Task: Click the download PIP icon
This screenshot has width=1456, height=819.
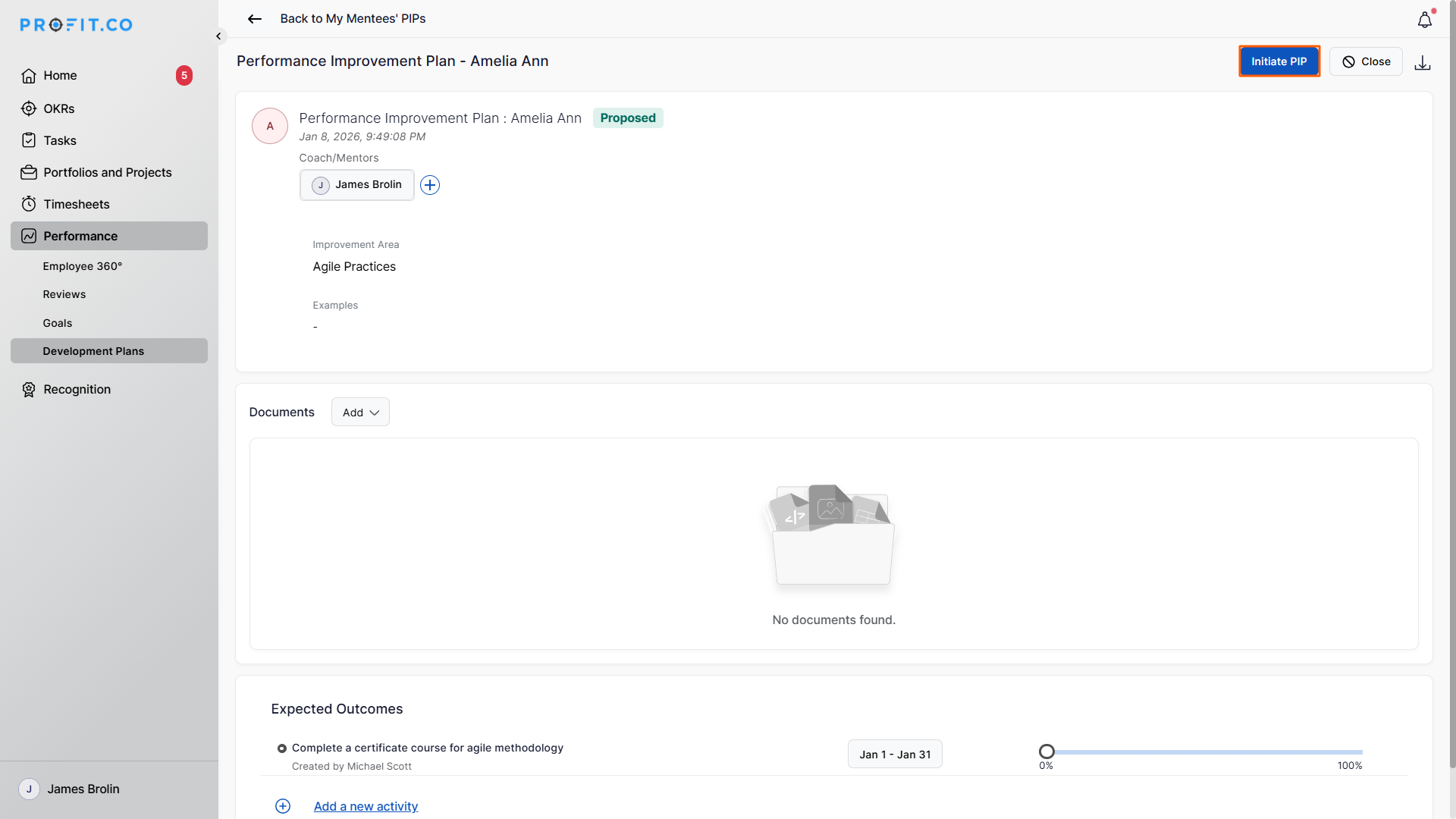Action: tap(1423, 62)
